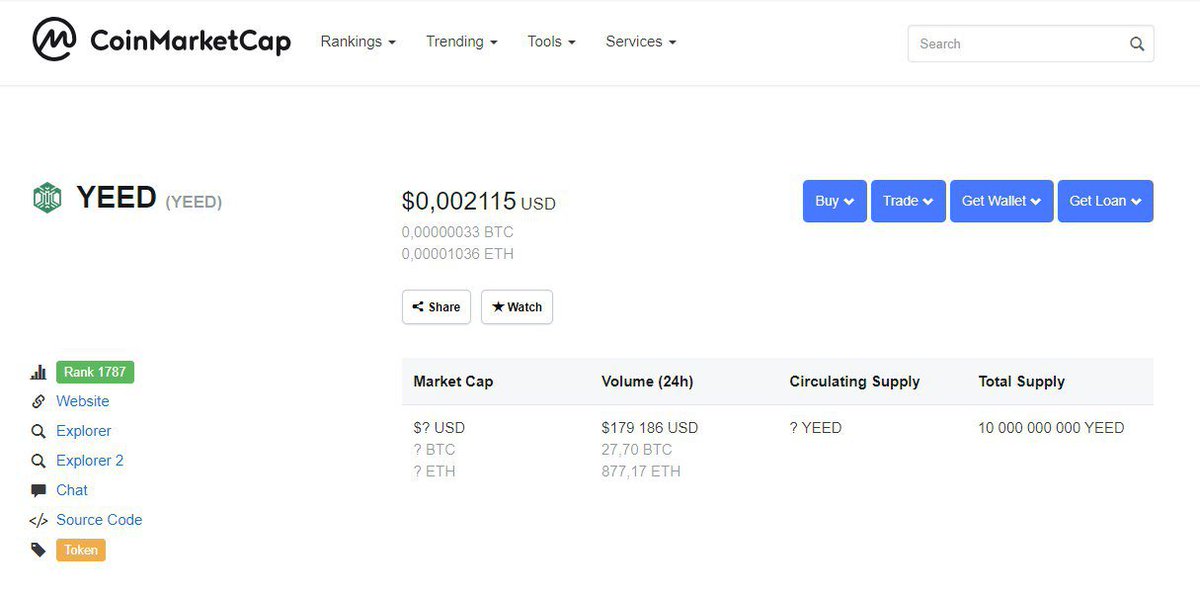
Task: Click the ? YEED circulating supply value
Action: point(816,428)
